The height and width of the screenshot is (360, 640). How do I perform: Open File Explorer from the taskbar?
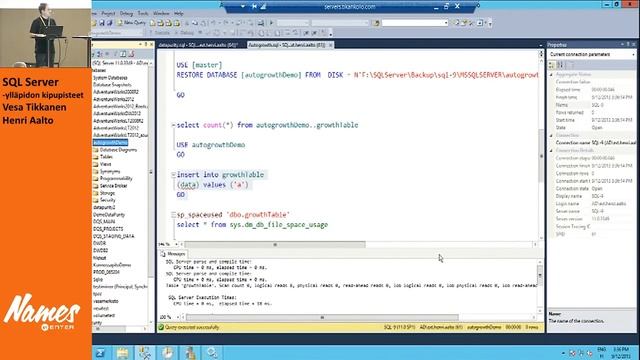point(122,353)
